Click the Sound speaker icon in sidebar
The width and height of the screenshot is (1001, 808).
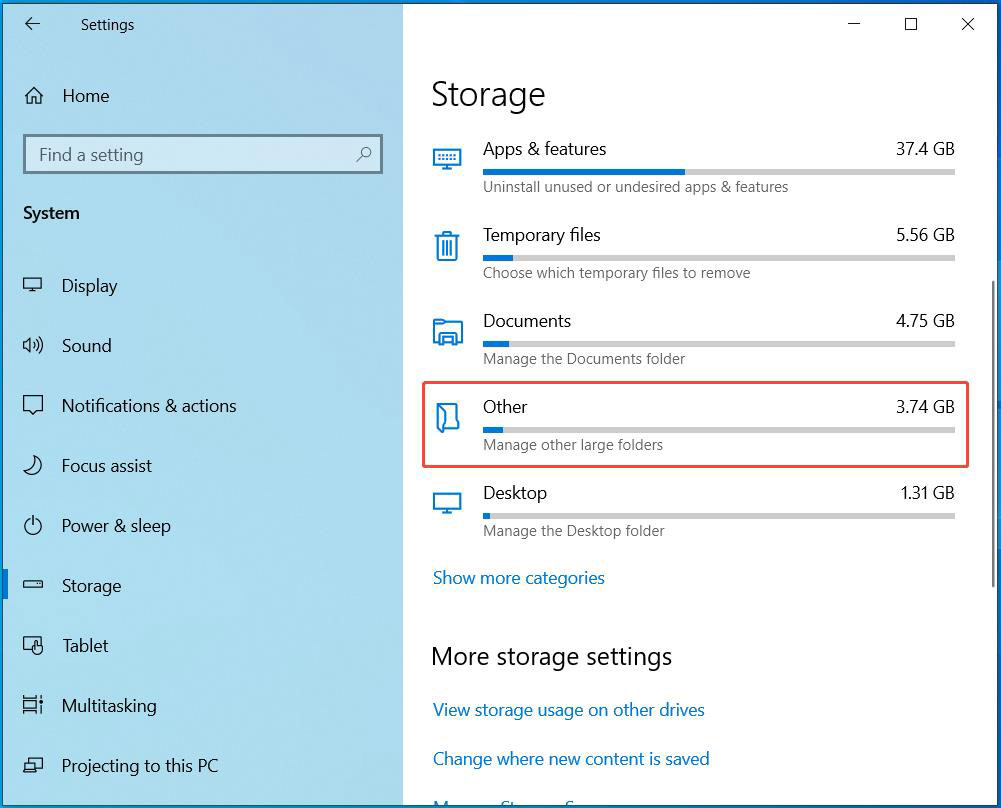coord(34,345)
